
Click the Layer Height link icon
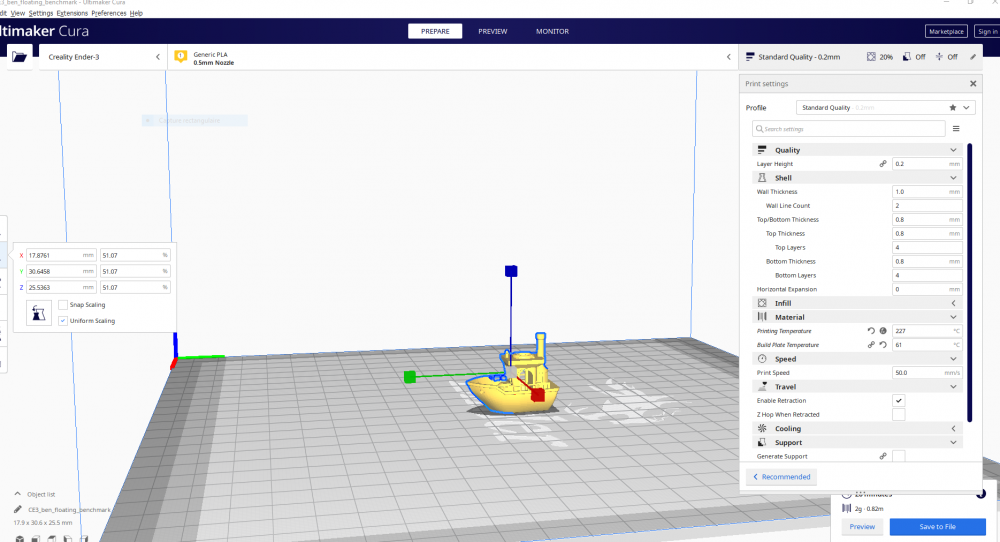[883, 164]
